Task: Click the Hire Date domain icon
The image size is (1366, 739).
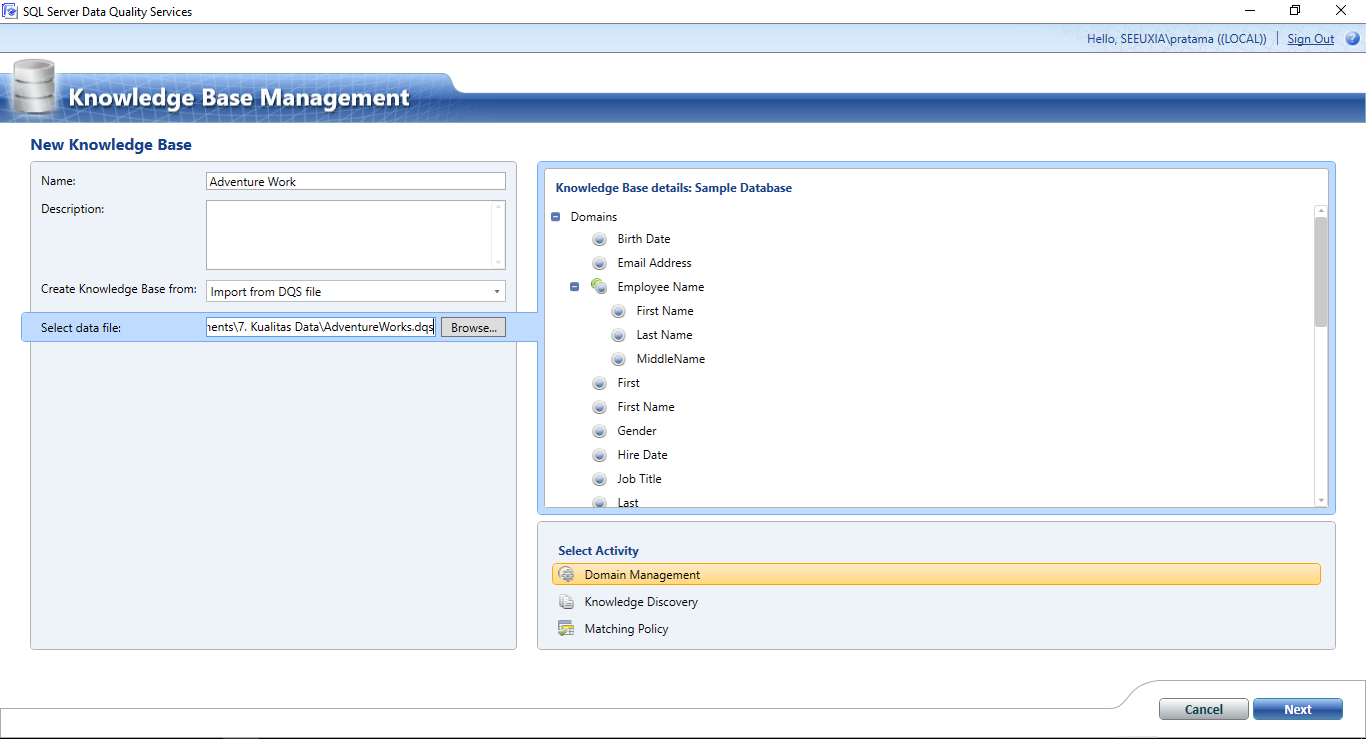Action: 599,455
